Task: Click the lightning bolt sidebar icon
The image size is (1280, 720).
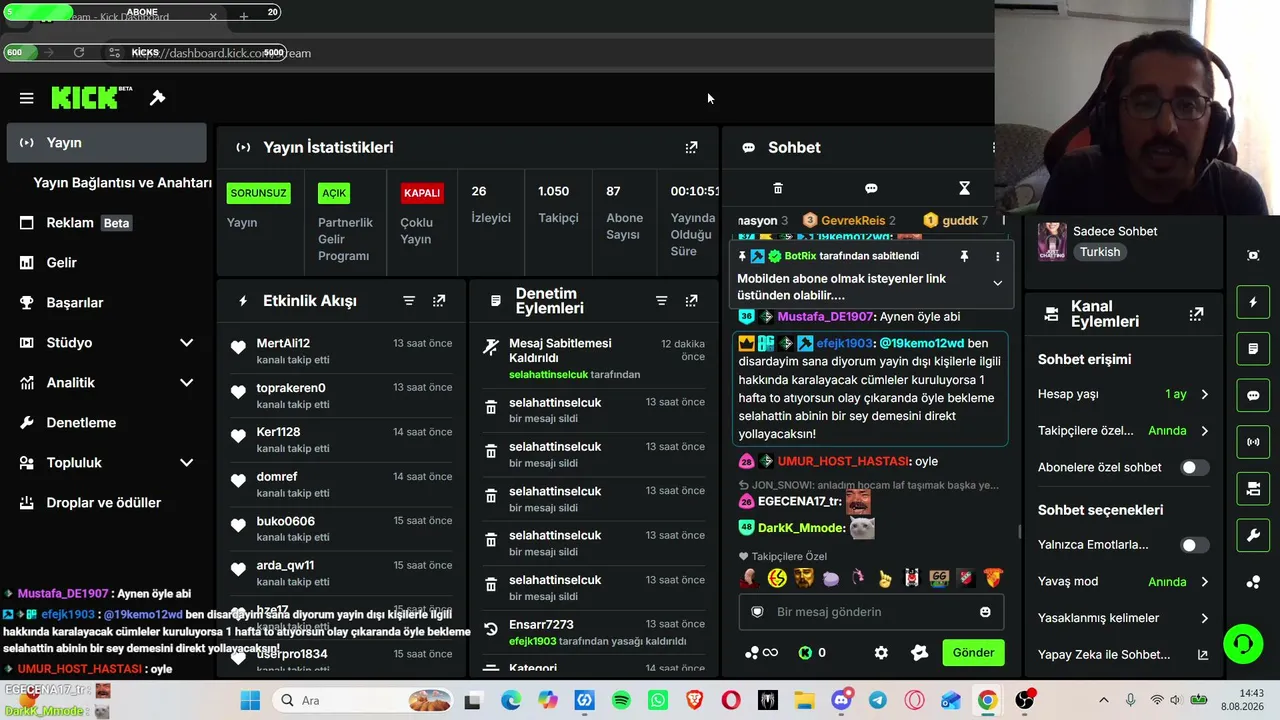Action: 1253,302
